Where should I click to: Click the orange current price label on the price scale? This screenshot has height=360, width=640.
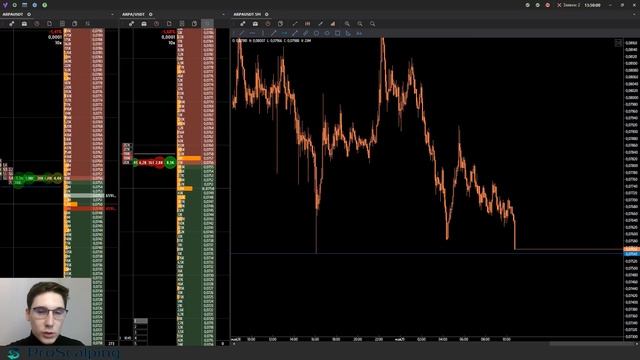pos(632,249)
